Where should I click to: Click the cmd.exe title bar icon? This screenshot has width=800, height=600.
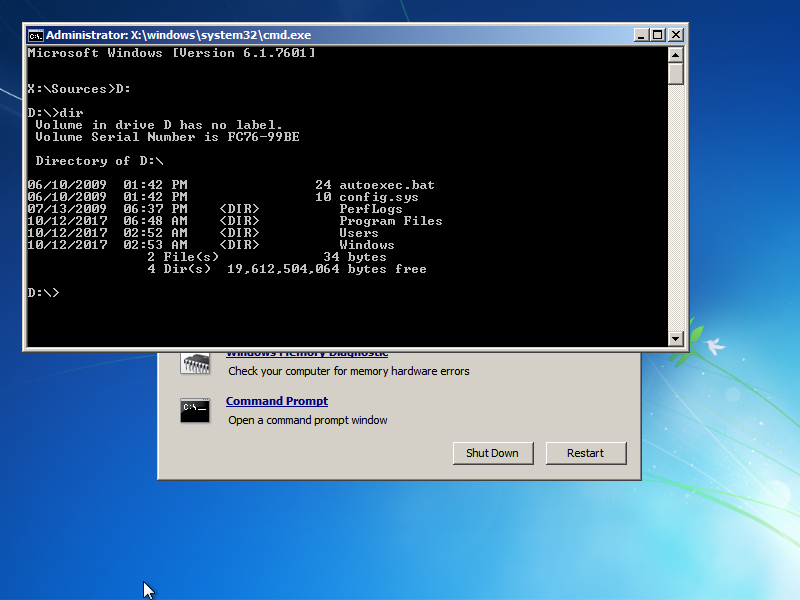pyautogui.click(x=36, y=35)
